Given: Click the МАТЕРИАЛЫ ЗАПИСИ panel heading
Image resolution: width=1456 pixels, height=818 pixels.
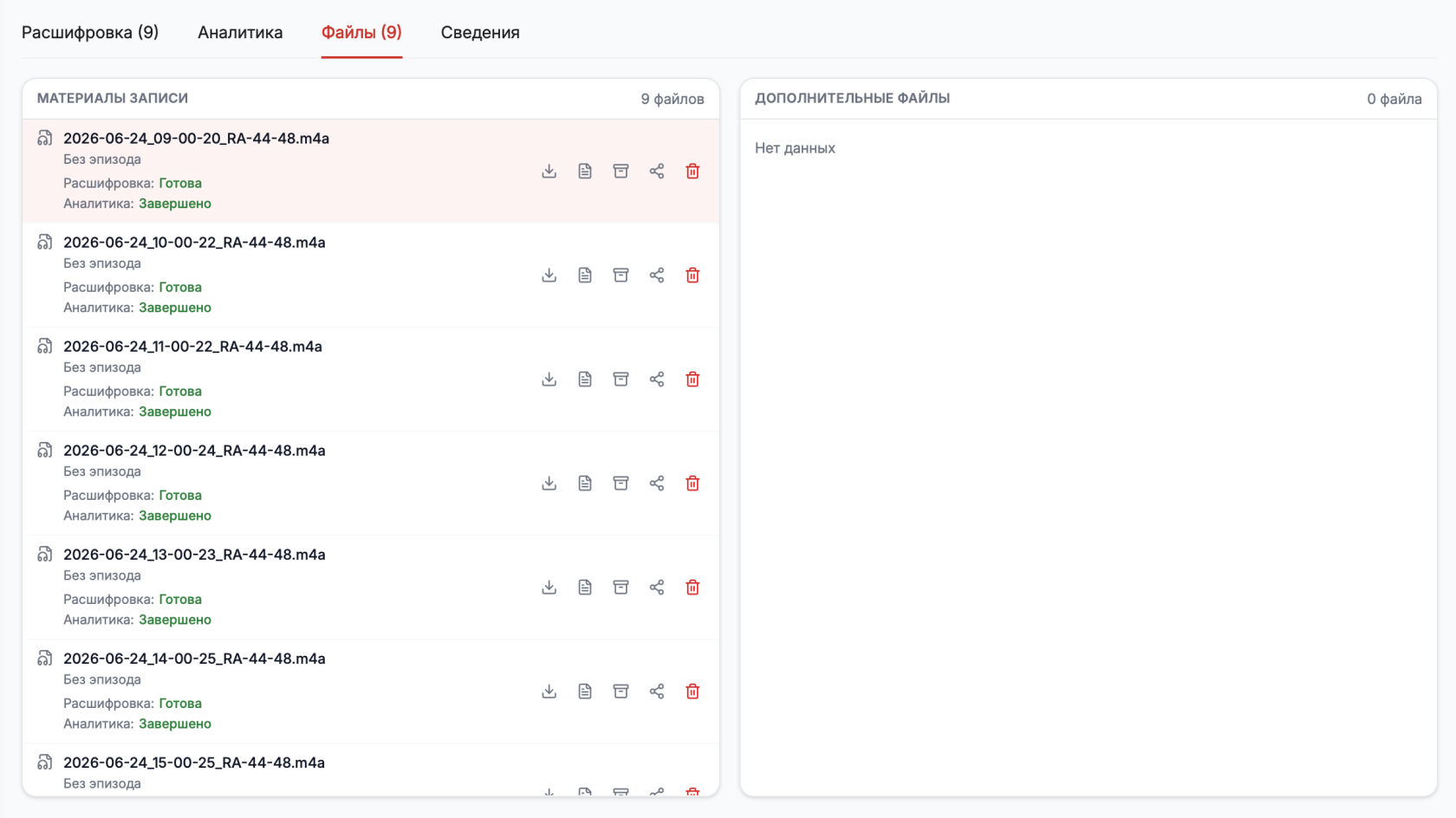Looking at the screenshot, I should coord(113,98).
